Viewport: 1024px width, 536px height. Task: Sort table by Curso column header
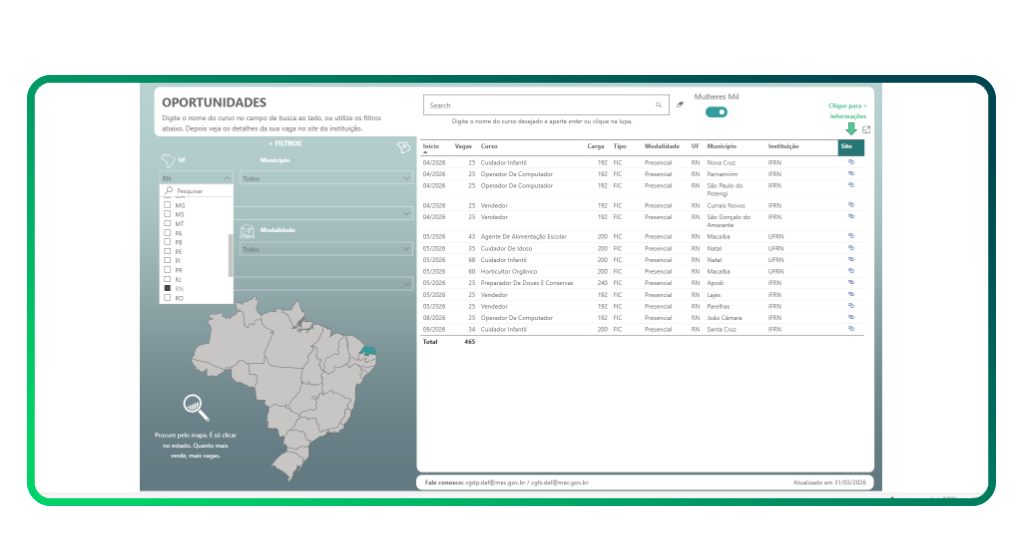pyautogui.click(x=489, y=146)
